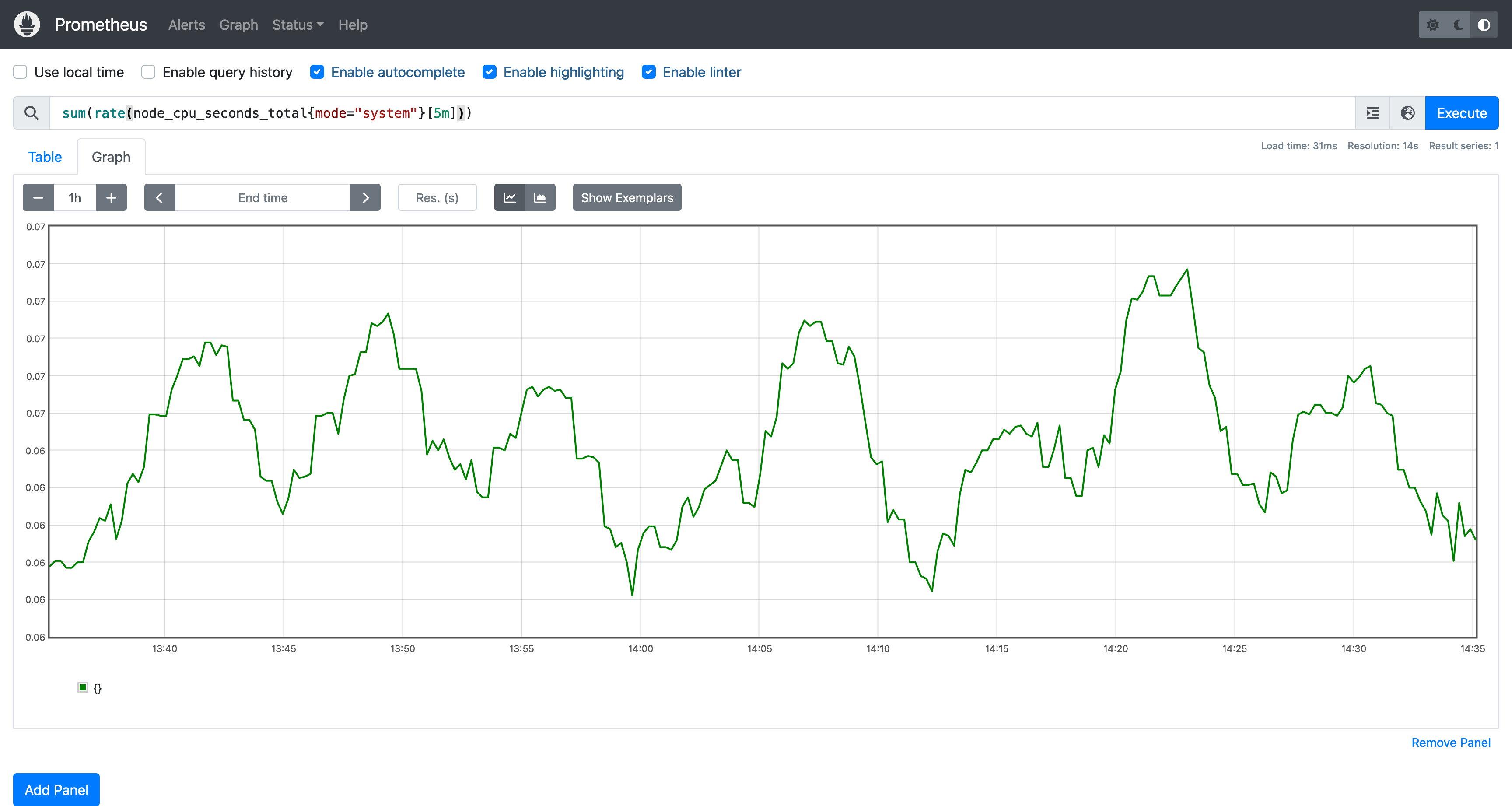Click the Remove Panel link
This screenshot has height=806, width=1512.
pos(1450,743)
